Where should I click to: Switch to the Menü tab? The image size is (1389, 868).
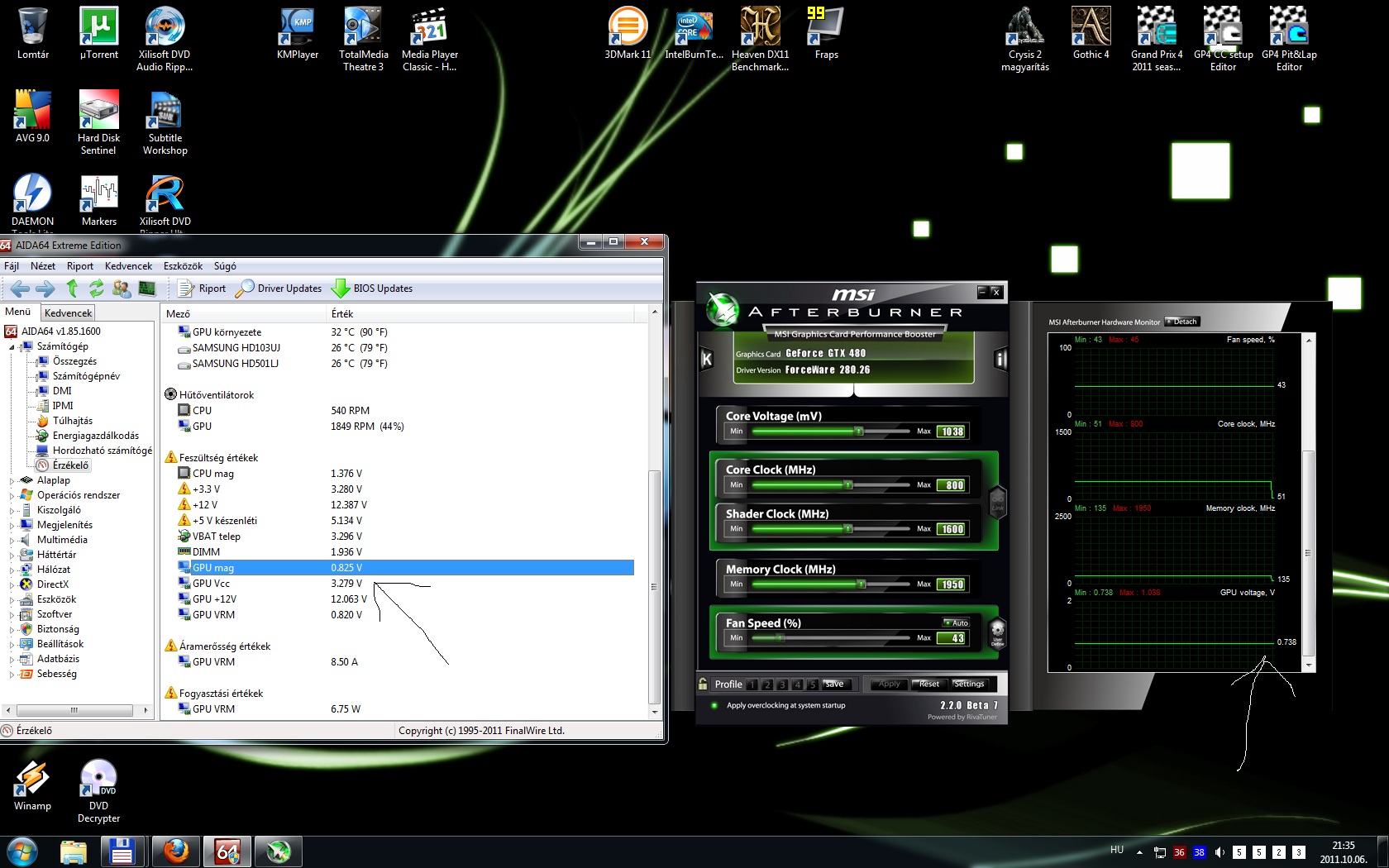click(x=18, y=312)
